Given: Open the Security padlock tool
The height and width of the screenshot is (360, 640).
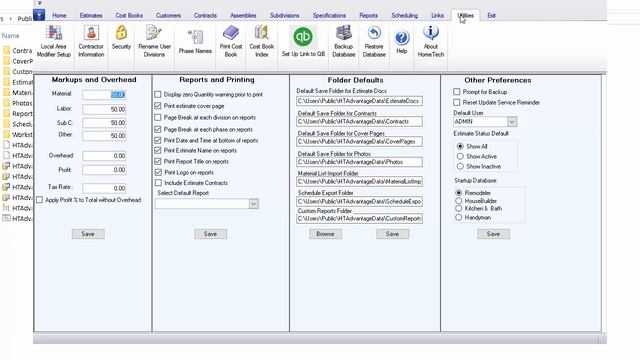Looking at the screenshot, I should point(121,38).
